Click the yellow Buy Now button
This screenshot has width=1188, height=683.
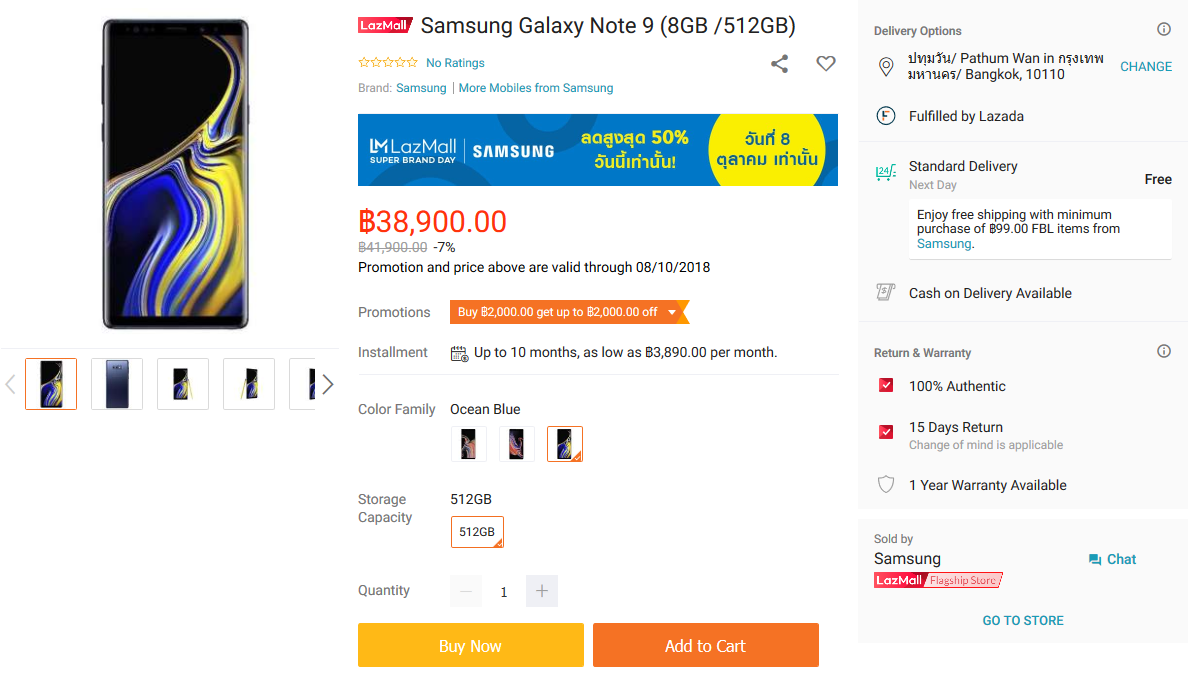coord(471,646)
